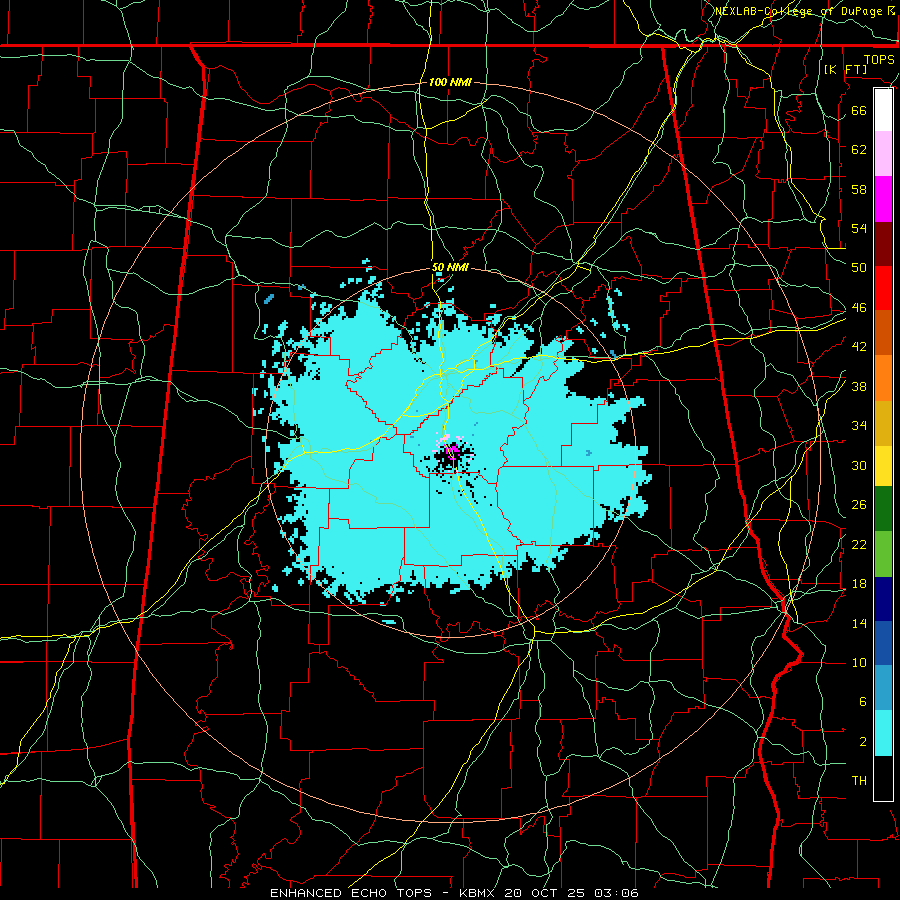Click the "50" legend value

point(859,268)
